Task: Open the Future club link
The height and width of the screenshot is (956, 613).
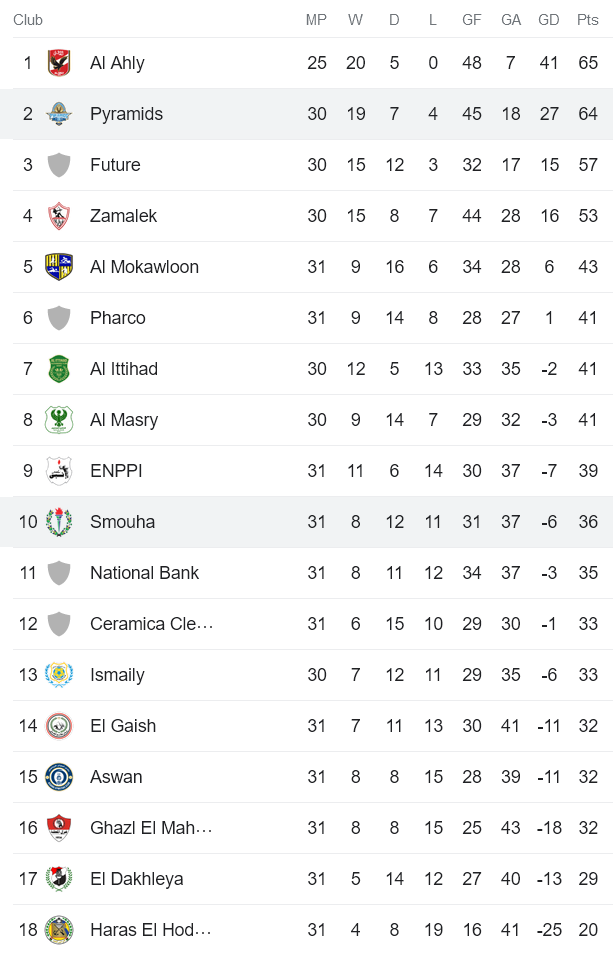Action: click(115, 165)
